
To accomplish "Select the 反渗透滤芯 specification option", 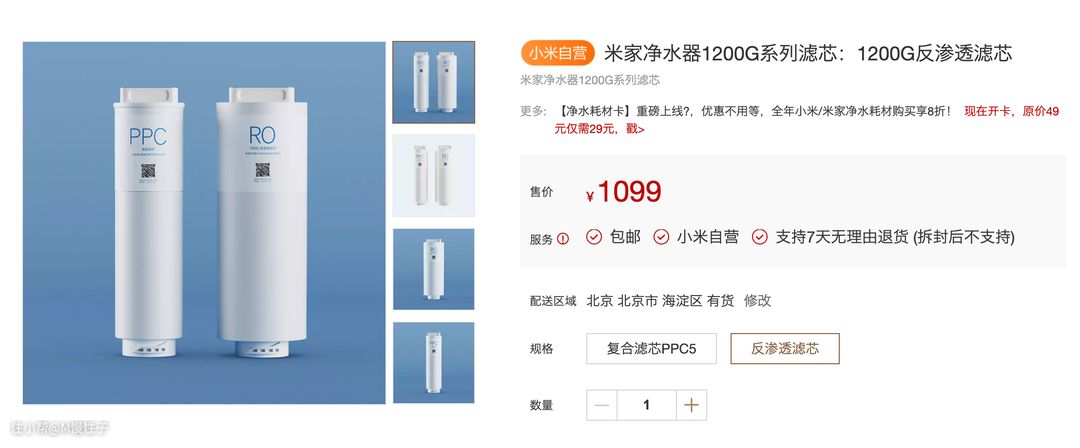I will tap(785, 349).
